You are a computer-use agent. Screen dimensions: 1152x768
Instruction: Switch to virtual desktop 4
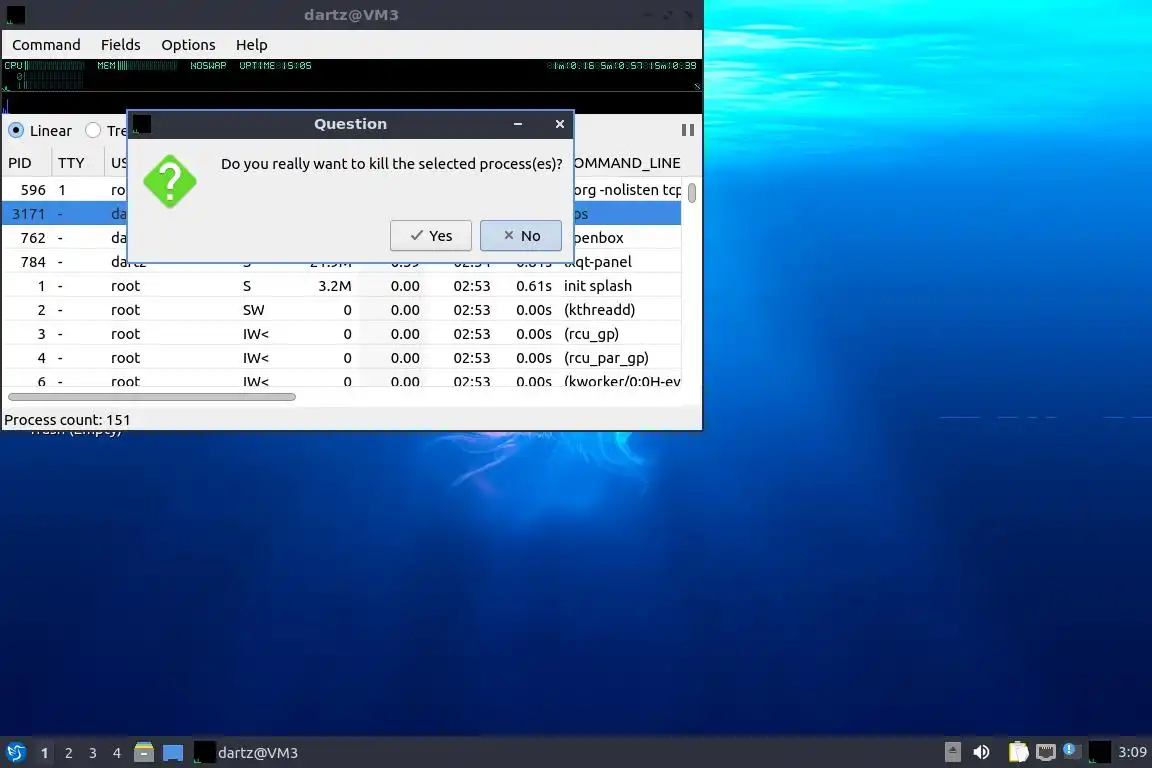(116, 753)
